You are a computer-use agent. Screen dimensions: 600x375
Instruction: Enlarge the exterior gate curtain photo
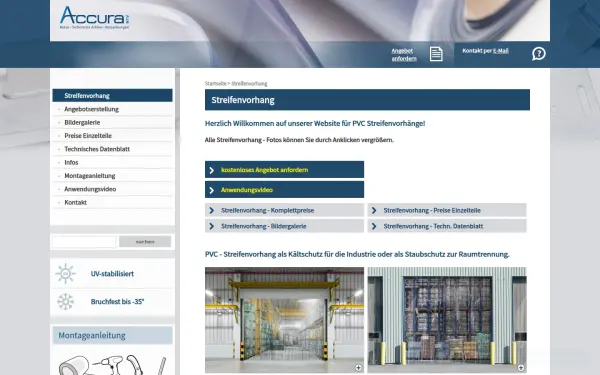coord(447,320)
